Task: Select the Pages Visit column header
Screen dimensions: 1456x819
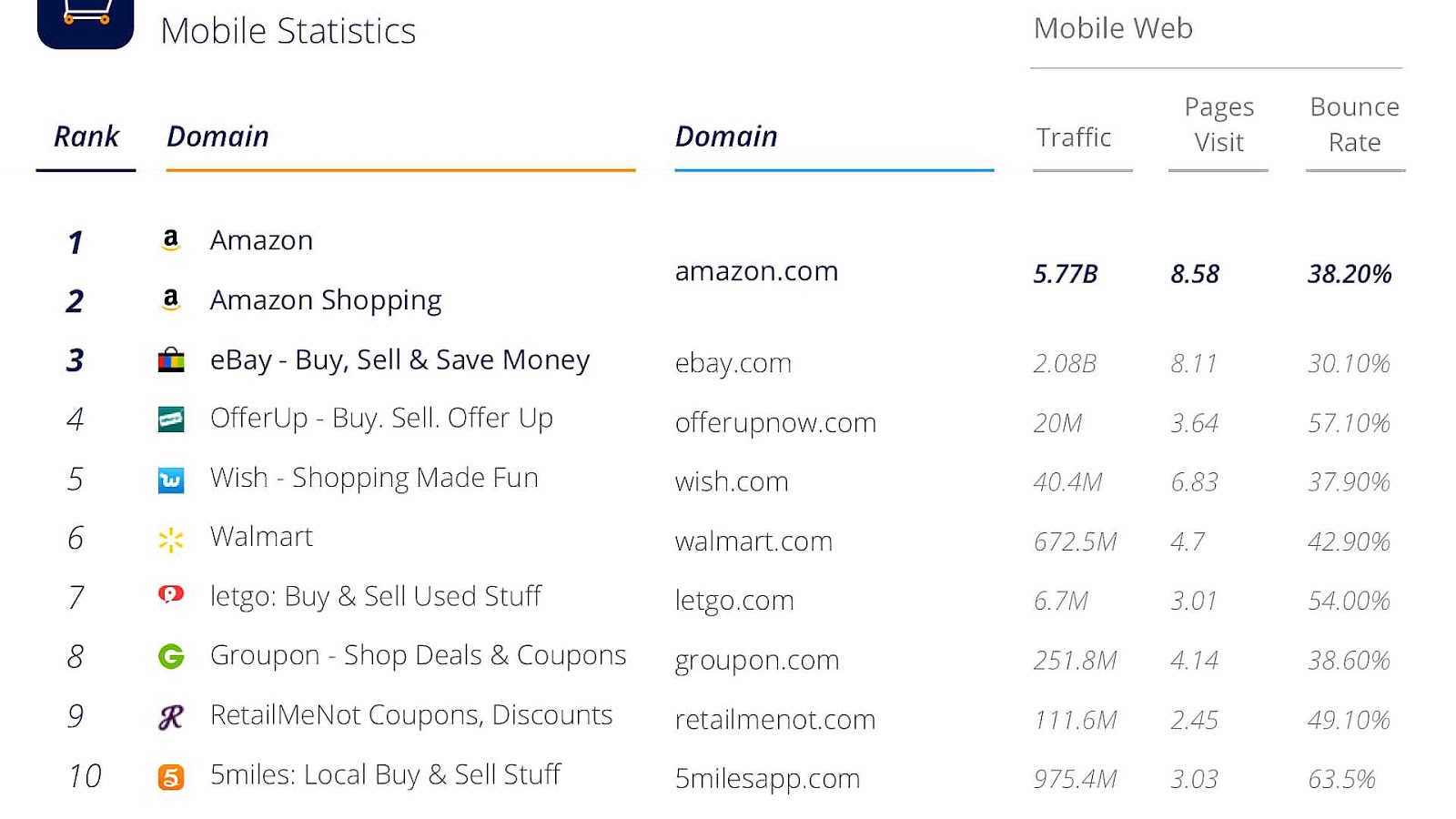Action: tap(1219, 125)
